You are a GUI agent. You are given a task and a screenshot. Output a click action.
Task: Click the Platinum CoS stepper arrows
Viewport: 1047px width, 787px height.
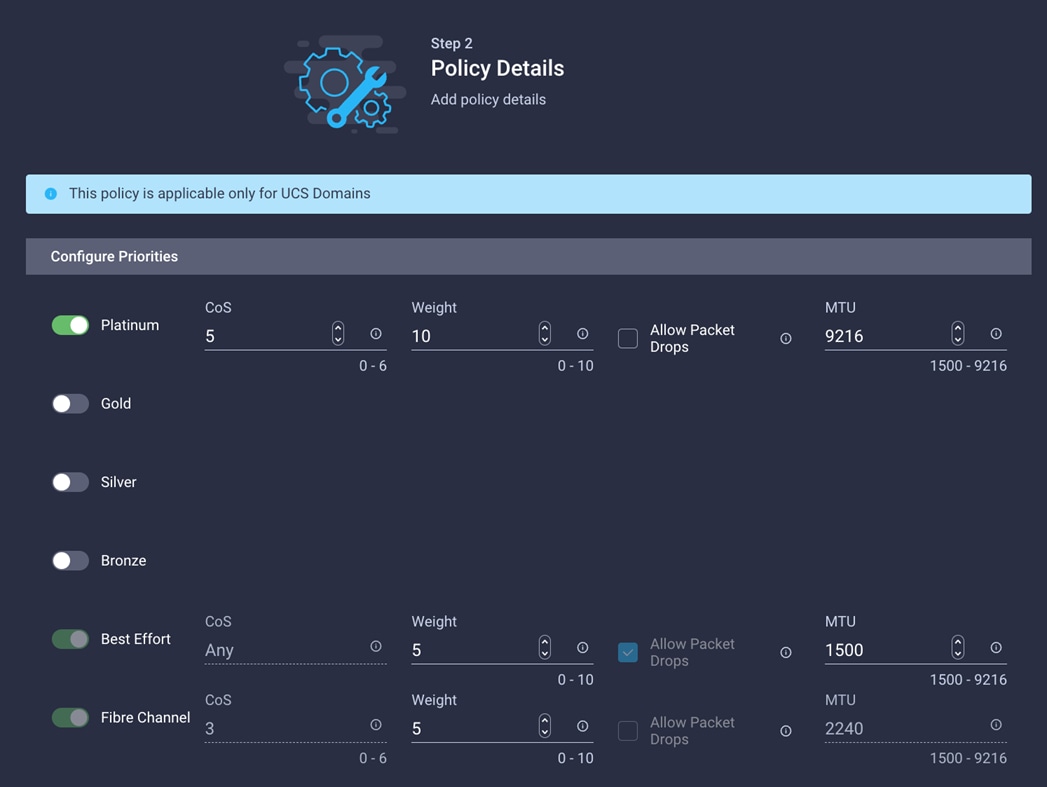point(338,333)
